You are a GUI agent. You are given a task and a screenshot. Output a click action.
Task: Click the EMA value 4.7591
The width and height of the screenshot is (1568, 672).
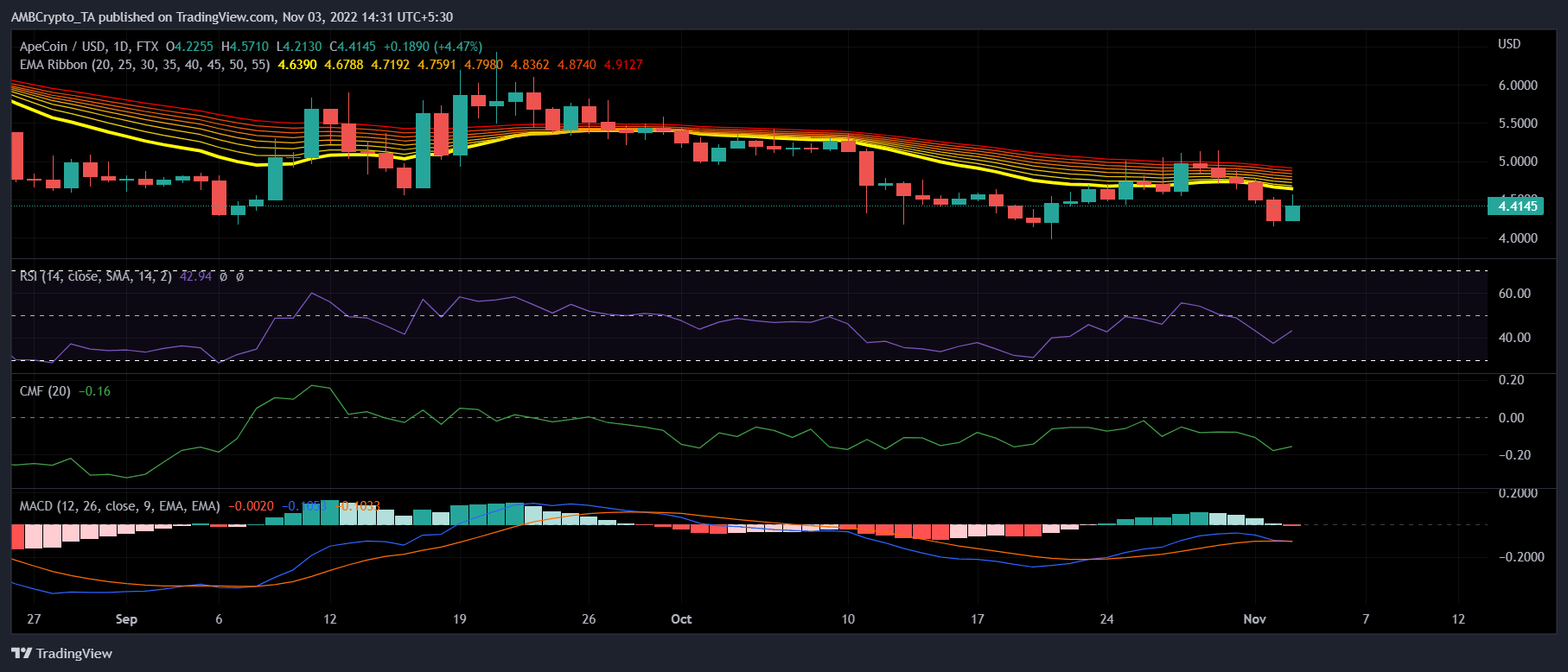pyautogui.click(x=437, y=65)
